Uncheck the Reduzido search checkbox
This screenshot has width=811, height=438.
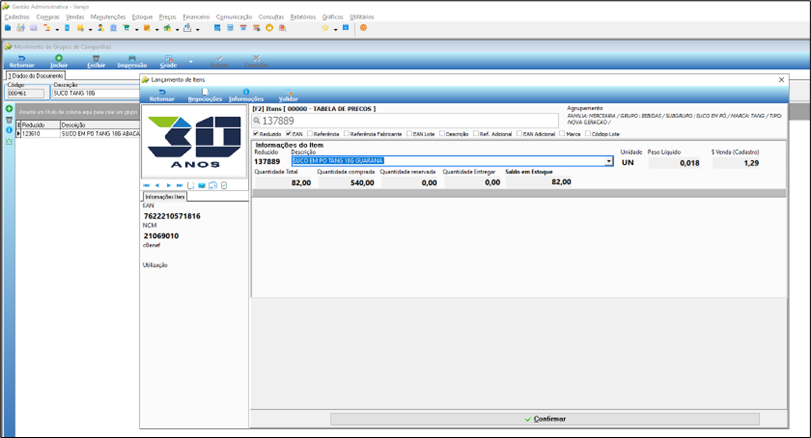click(x=256, y=133)
